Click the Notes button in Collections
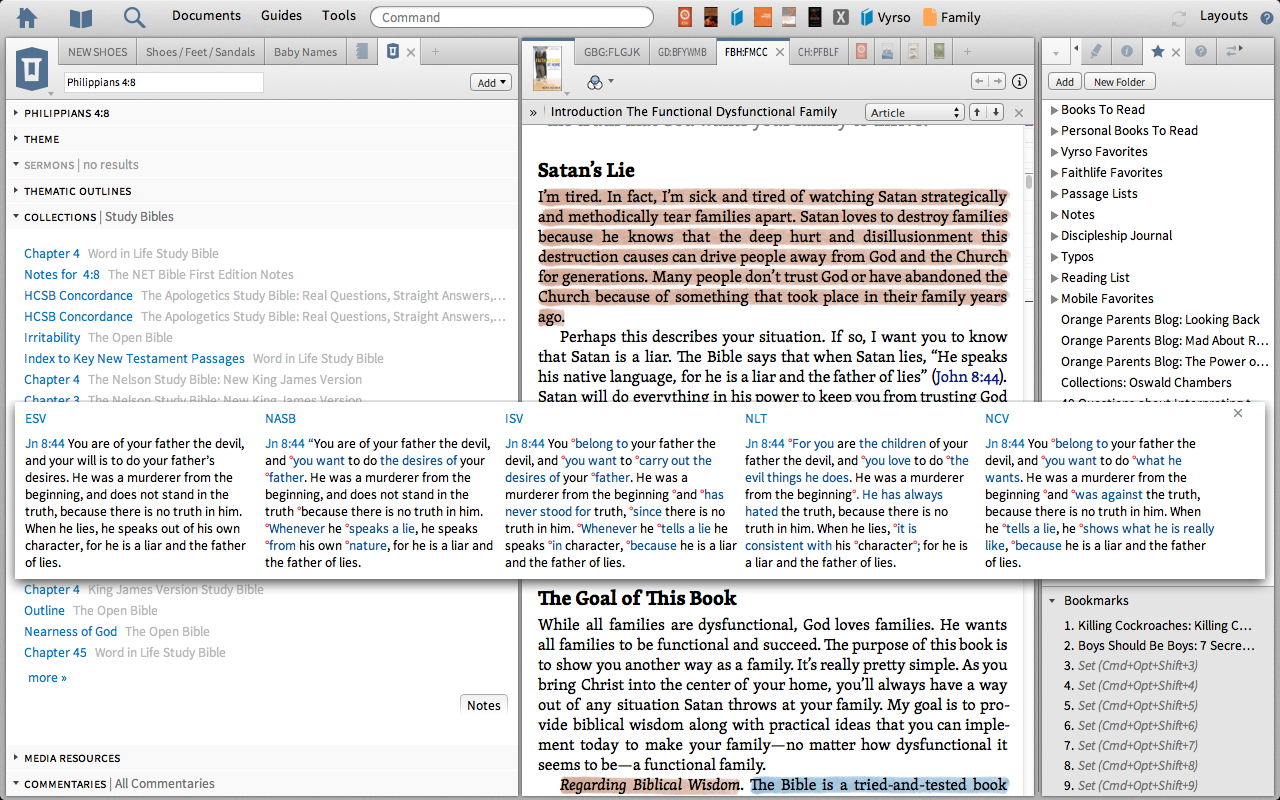The height and width of the screenshot is (800, 1280). pyautogui.click(x=484, y=705)
